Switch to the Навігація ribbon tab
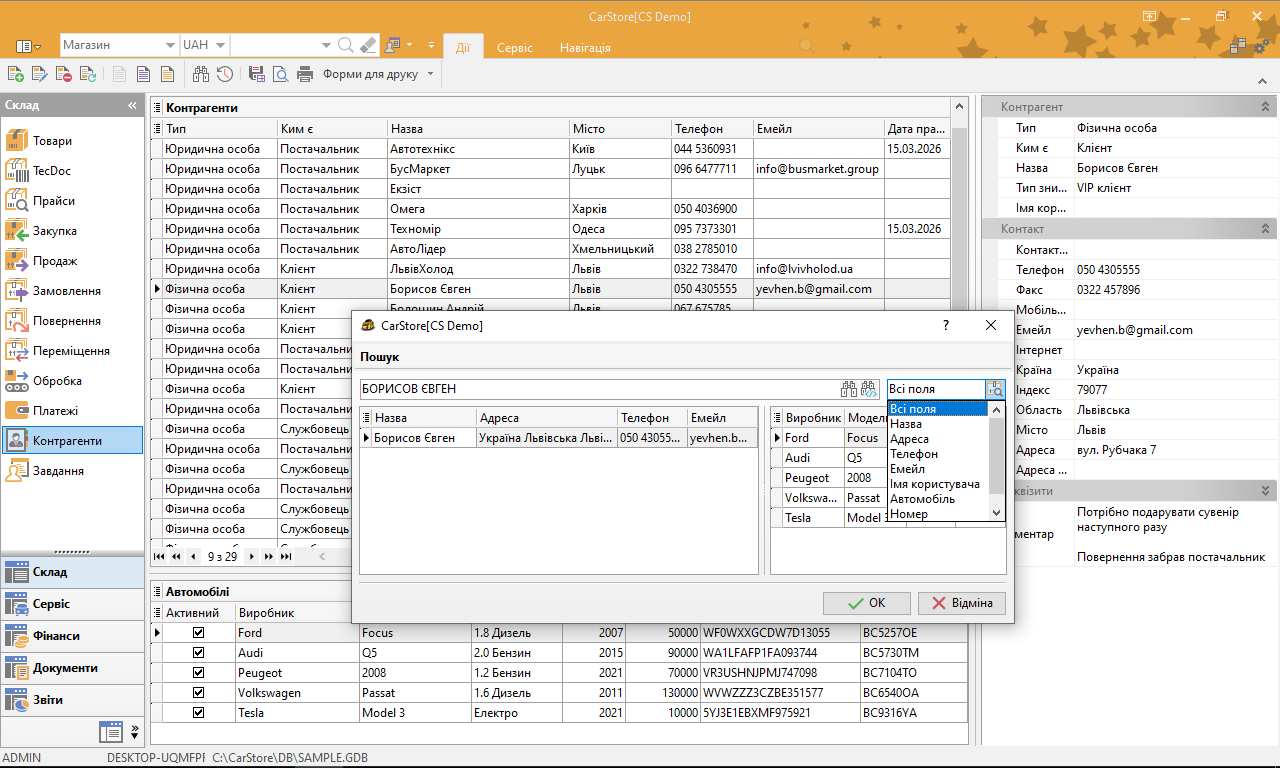The height and width of the screenshot is (768, 1280). 585,47
